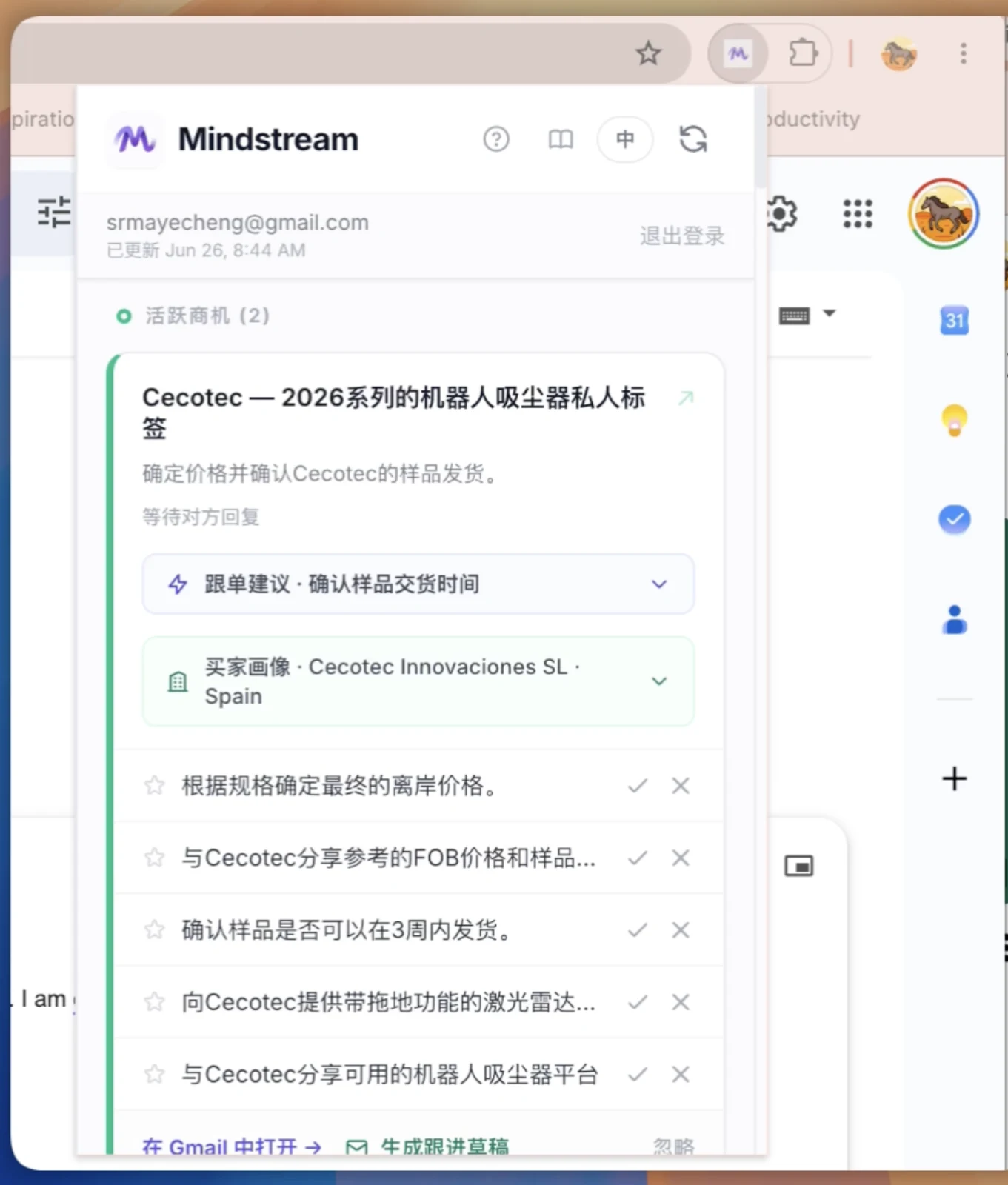The image size is (1008, 1185).
Task: Open Google Calendar side panel icon
Action: click(x=955, y=320)
